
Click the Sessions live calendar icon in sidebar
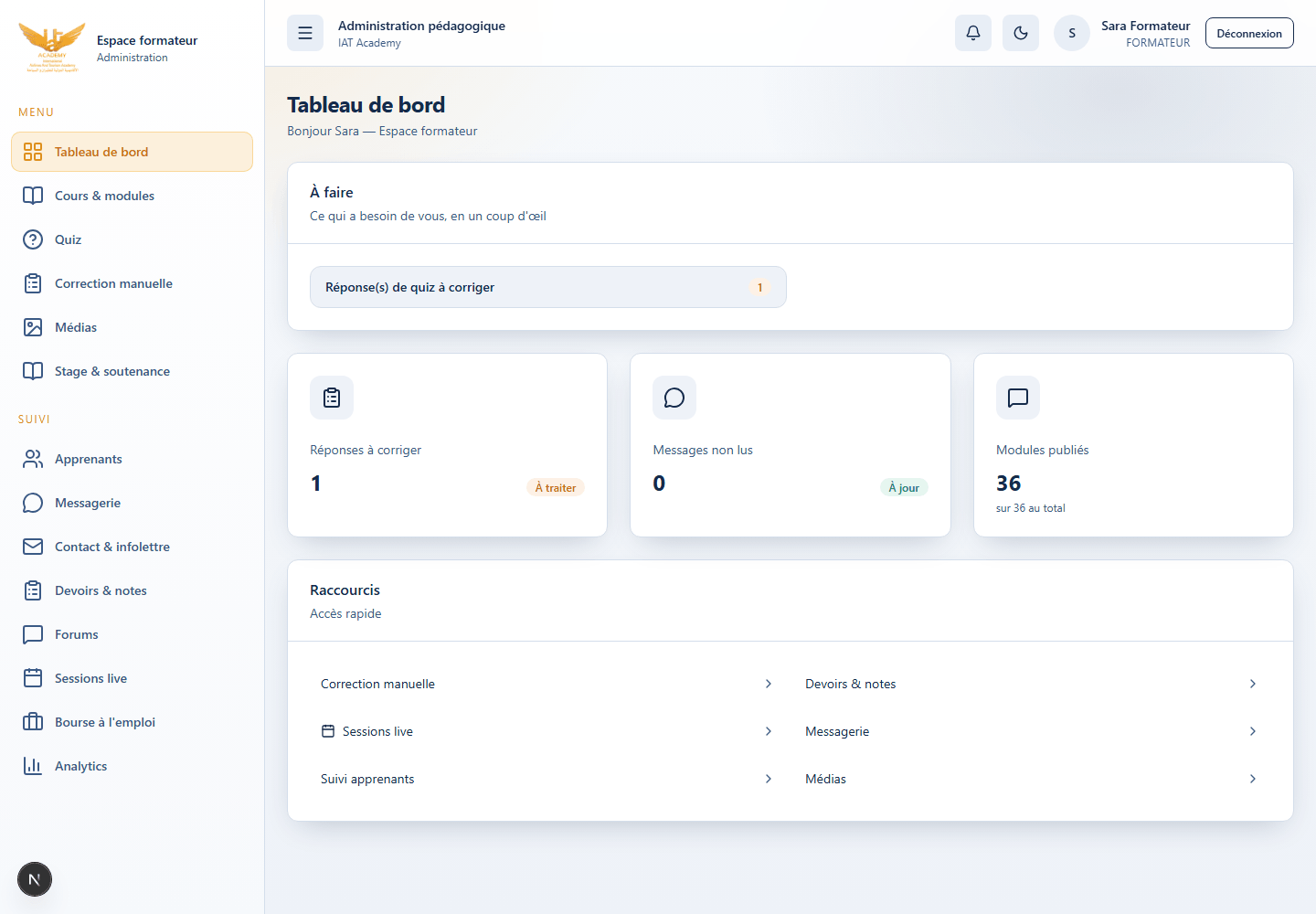33,678
